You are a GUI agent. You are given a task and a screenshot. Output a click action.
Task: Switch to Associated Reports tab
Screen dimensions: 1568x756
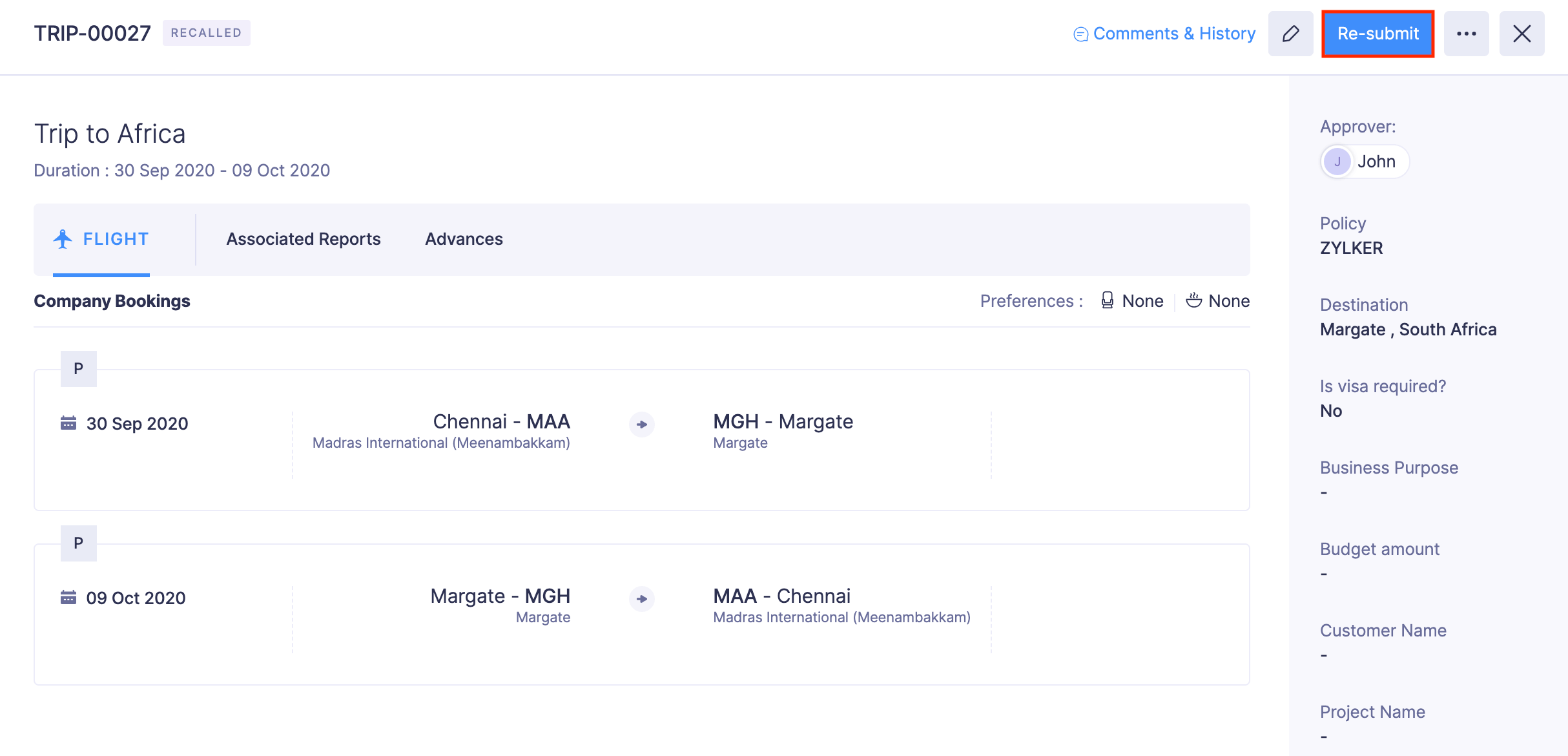(303, 239)
